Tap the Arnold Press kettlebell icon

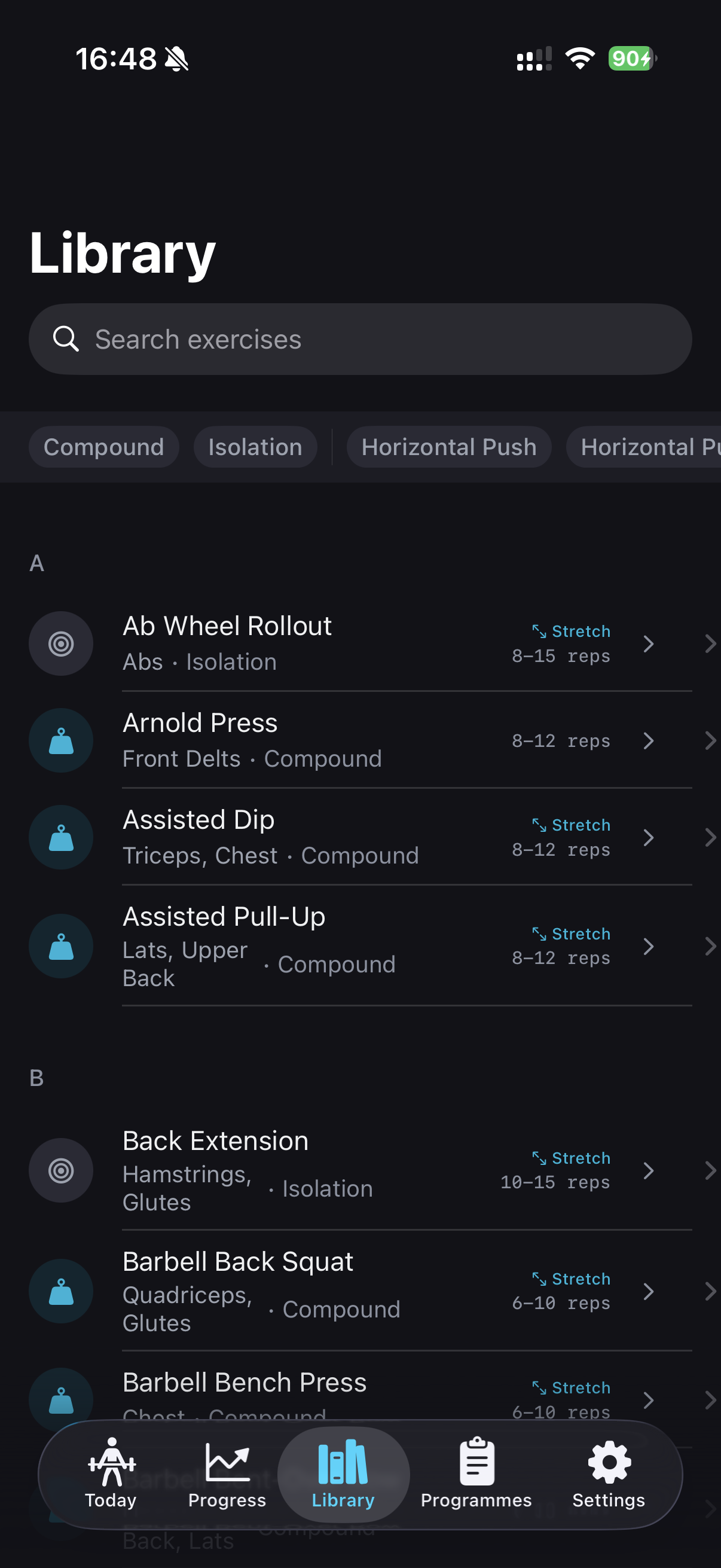coord(61,740)
